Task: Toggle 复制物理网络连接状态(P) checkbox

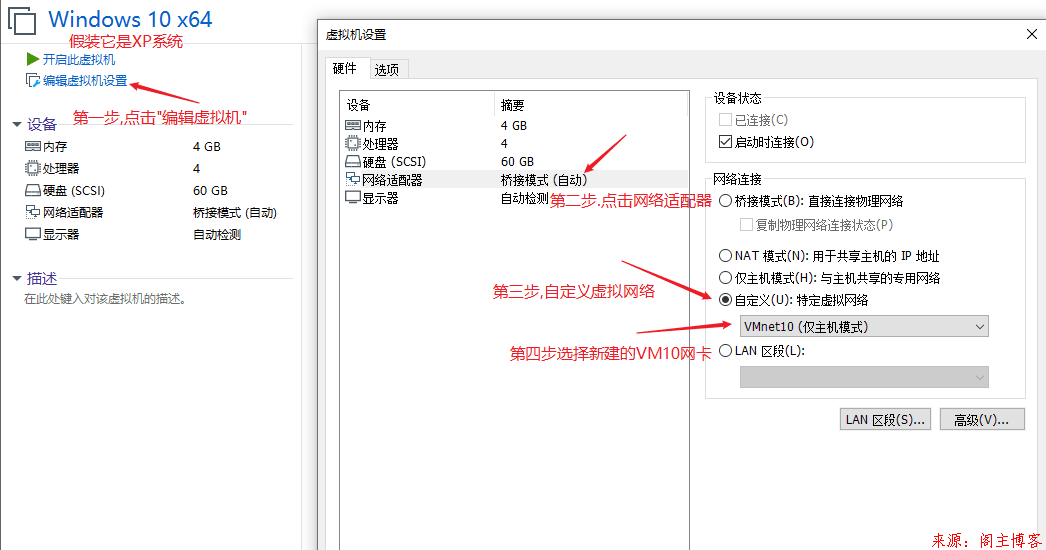Action: tap(746, 225)
